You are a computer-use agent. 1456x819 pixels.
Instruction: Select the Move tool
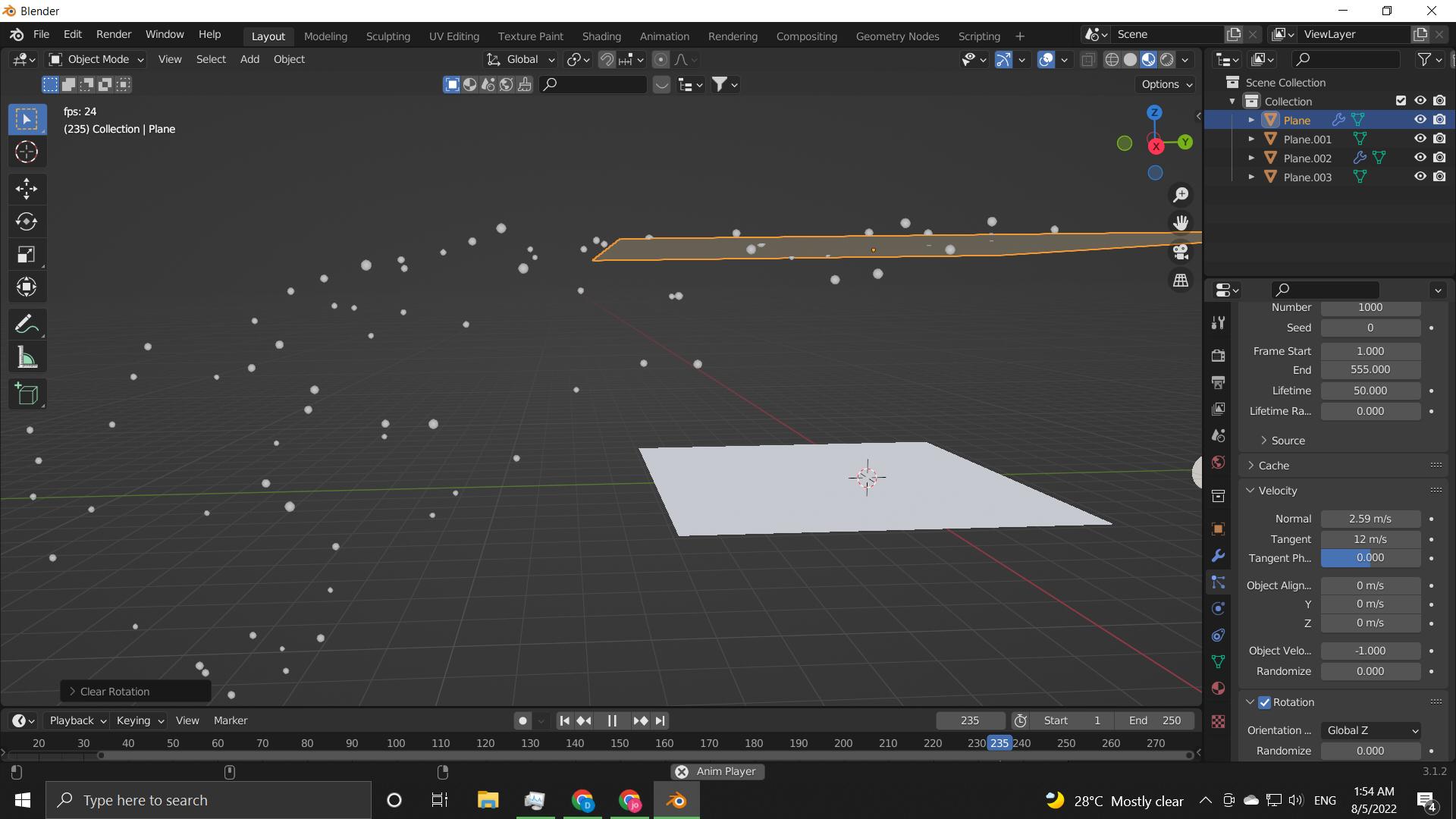click(27, 189)
